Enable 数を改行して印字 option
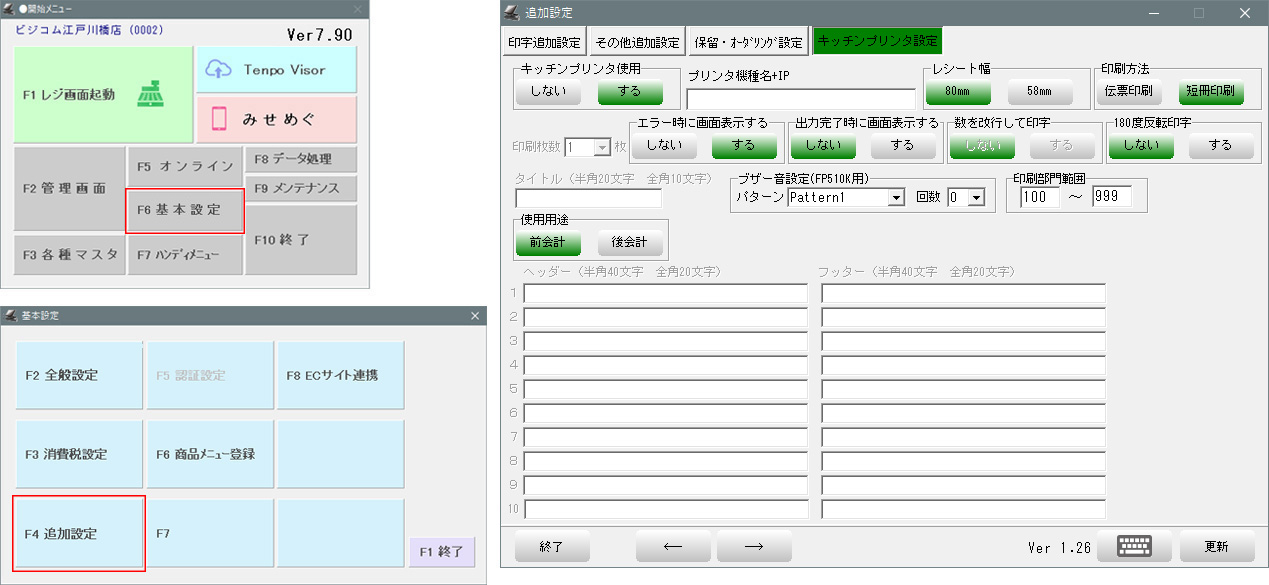This screenshot has width=1269, height=585. tap(1062, 145)
